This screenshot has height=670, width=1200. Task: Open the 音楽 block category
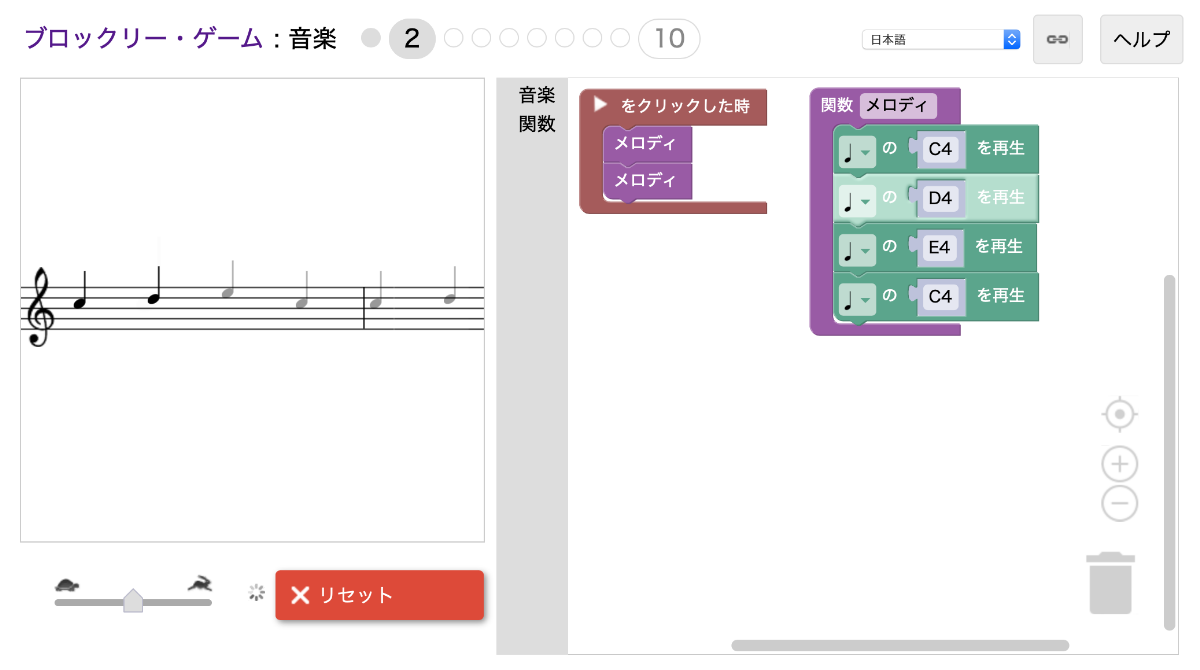pyautogui.click(x=536, y=95)
